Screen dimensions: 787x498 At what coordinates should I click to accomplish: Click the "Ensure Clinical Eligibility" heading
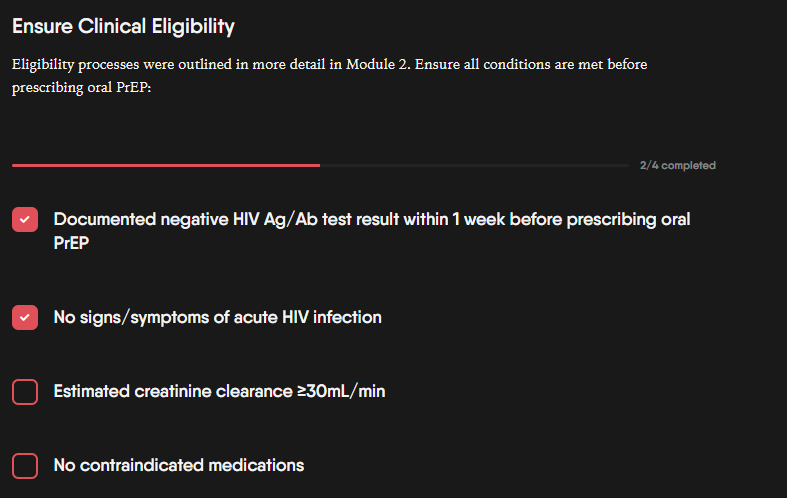click(x=124, y=26)
